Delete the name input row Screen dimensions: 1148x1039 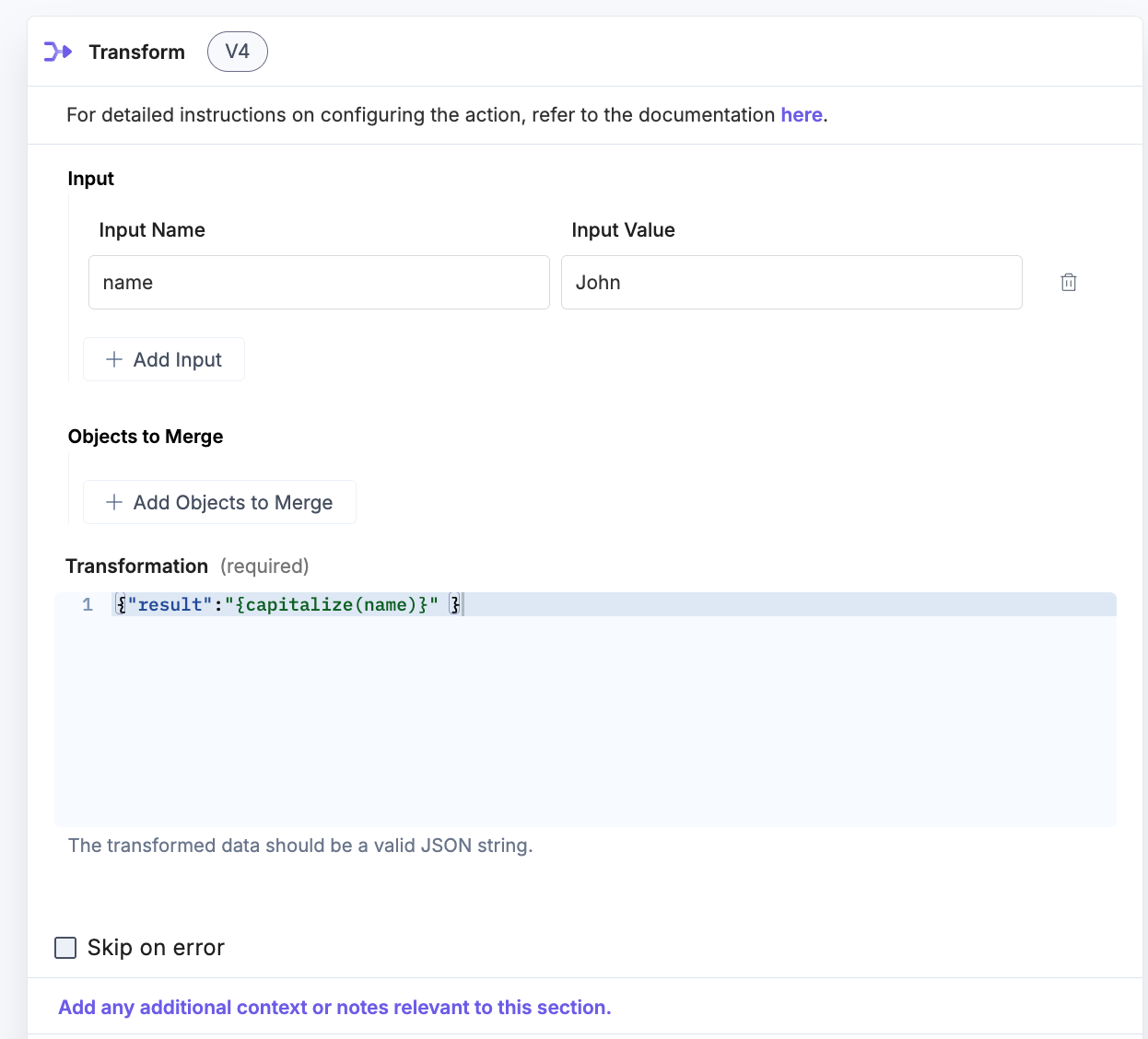tap(1068, 283)
